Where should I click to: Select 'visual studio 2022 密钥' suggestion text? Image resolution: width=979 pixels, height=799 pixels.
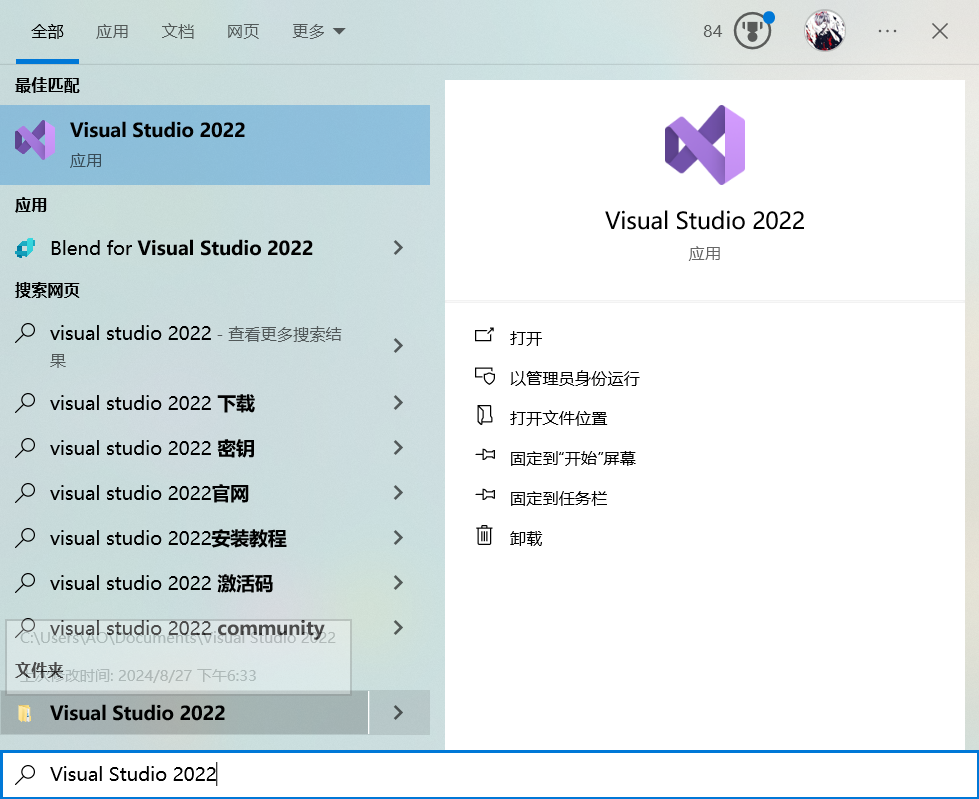152,448
